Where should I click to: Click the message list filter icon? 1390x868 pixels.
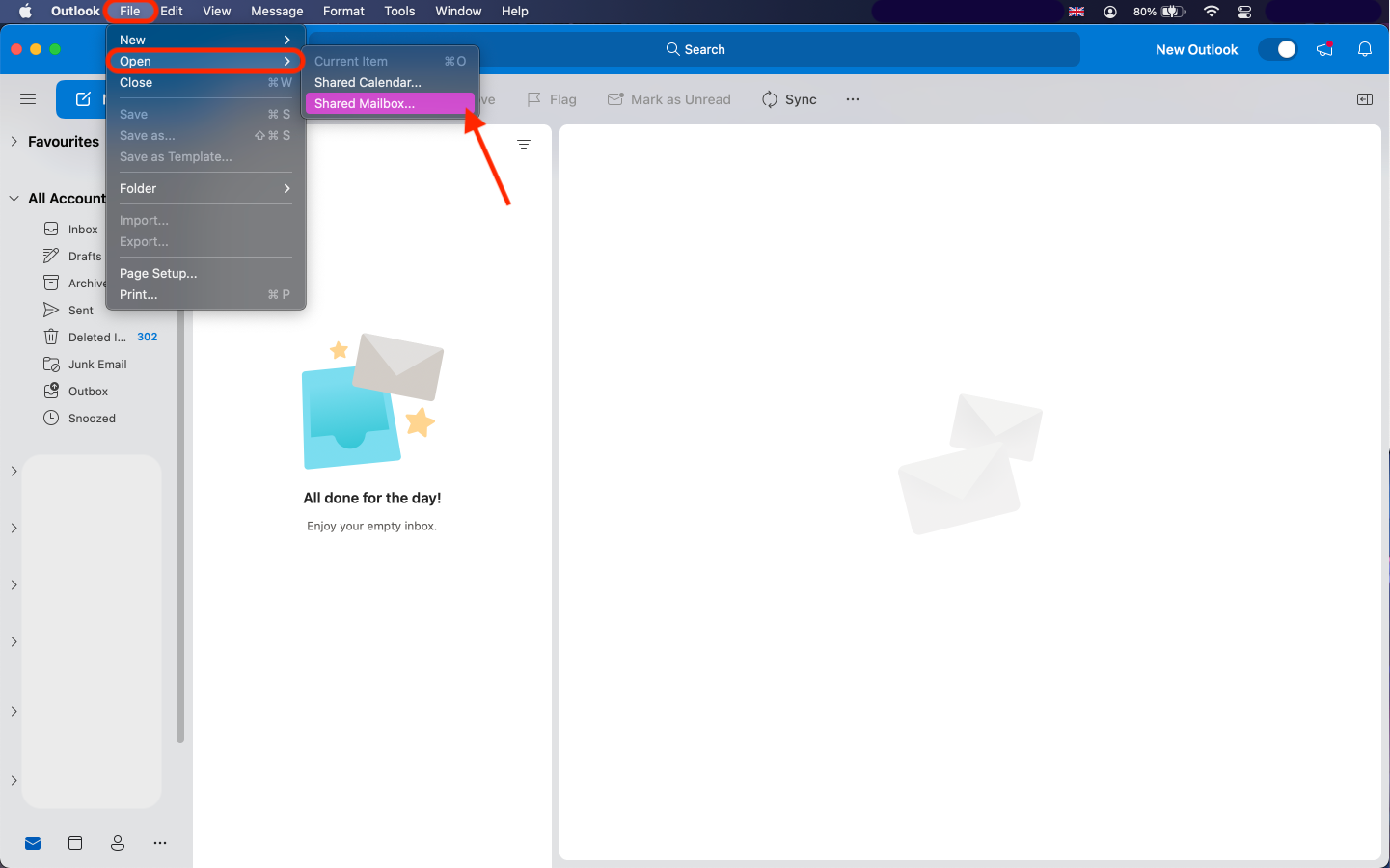524,145
